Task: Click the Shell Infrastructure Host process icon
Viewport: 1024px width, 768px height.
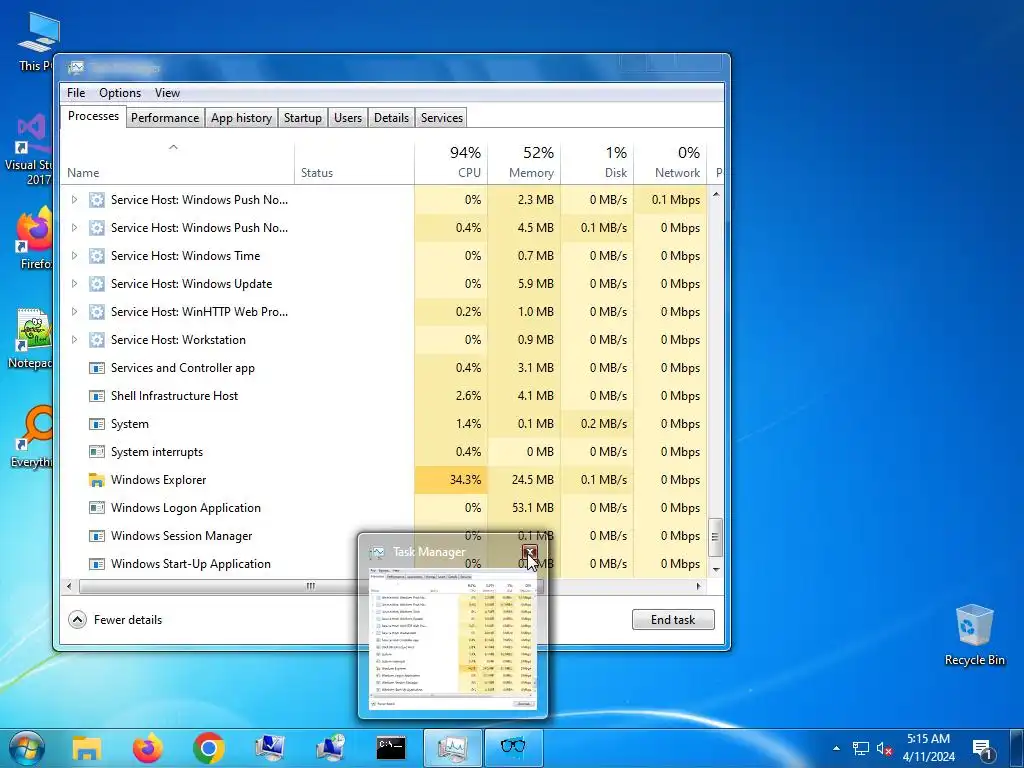Action: click(97, 396)
